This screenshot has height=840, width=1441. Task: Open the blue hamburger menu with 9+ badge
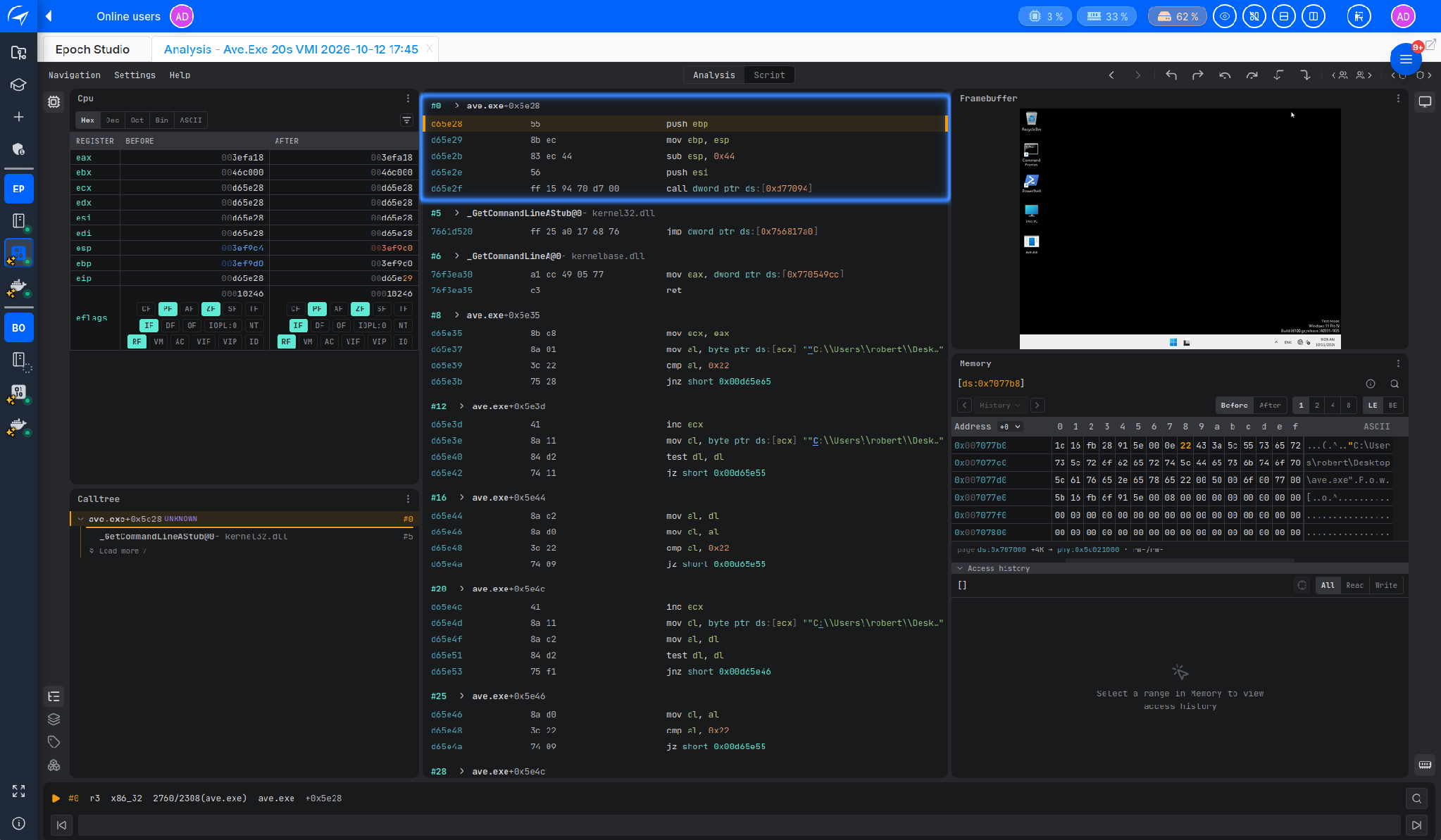pos(1406,59)
